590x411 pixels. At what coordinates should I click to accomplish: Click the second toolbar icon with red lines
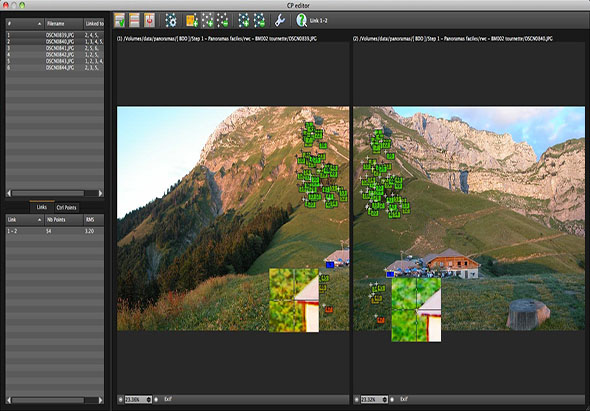[x=134, y=20]
